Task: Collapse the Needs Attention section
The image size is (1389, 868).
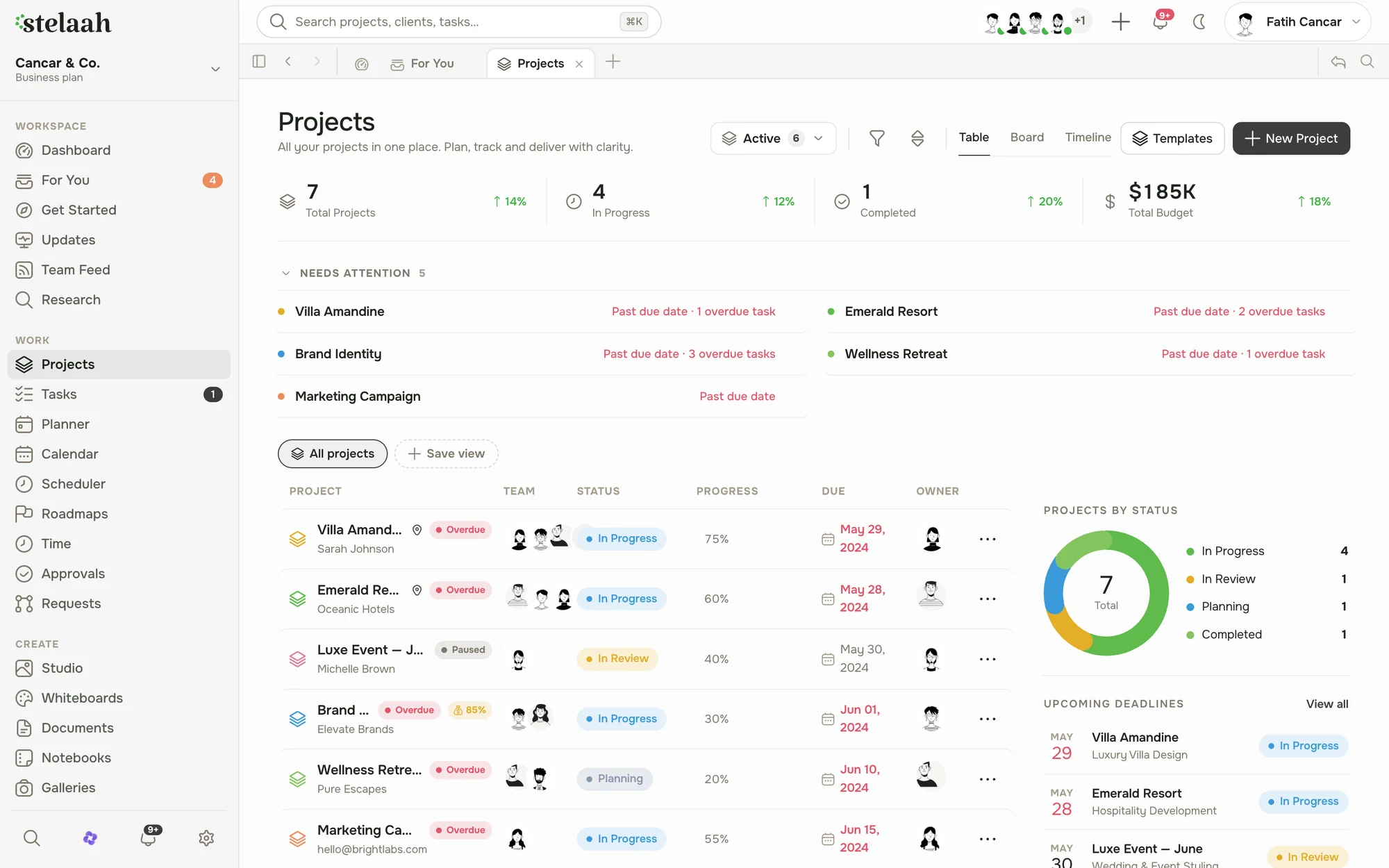Action: pyautogui.click(x=285, y=273)
